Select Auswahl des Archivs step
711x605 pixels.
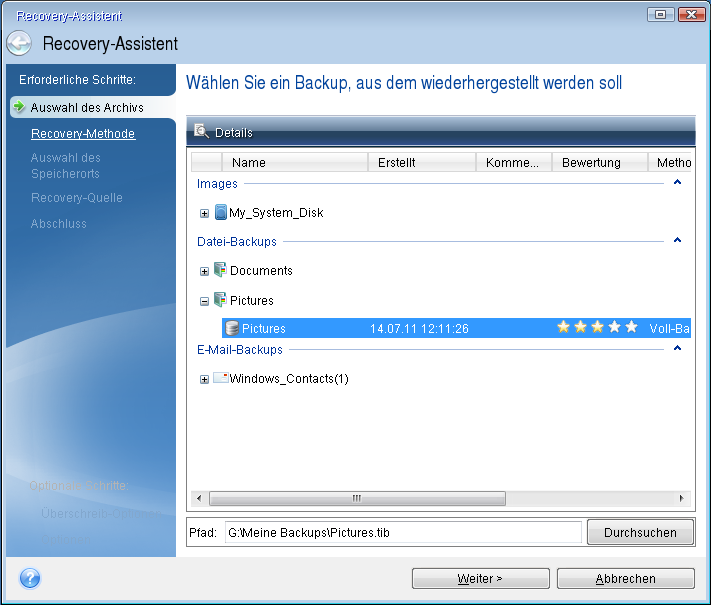pyautogui.click(x=86, y=107)
